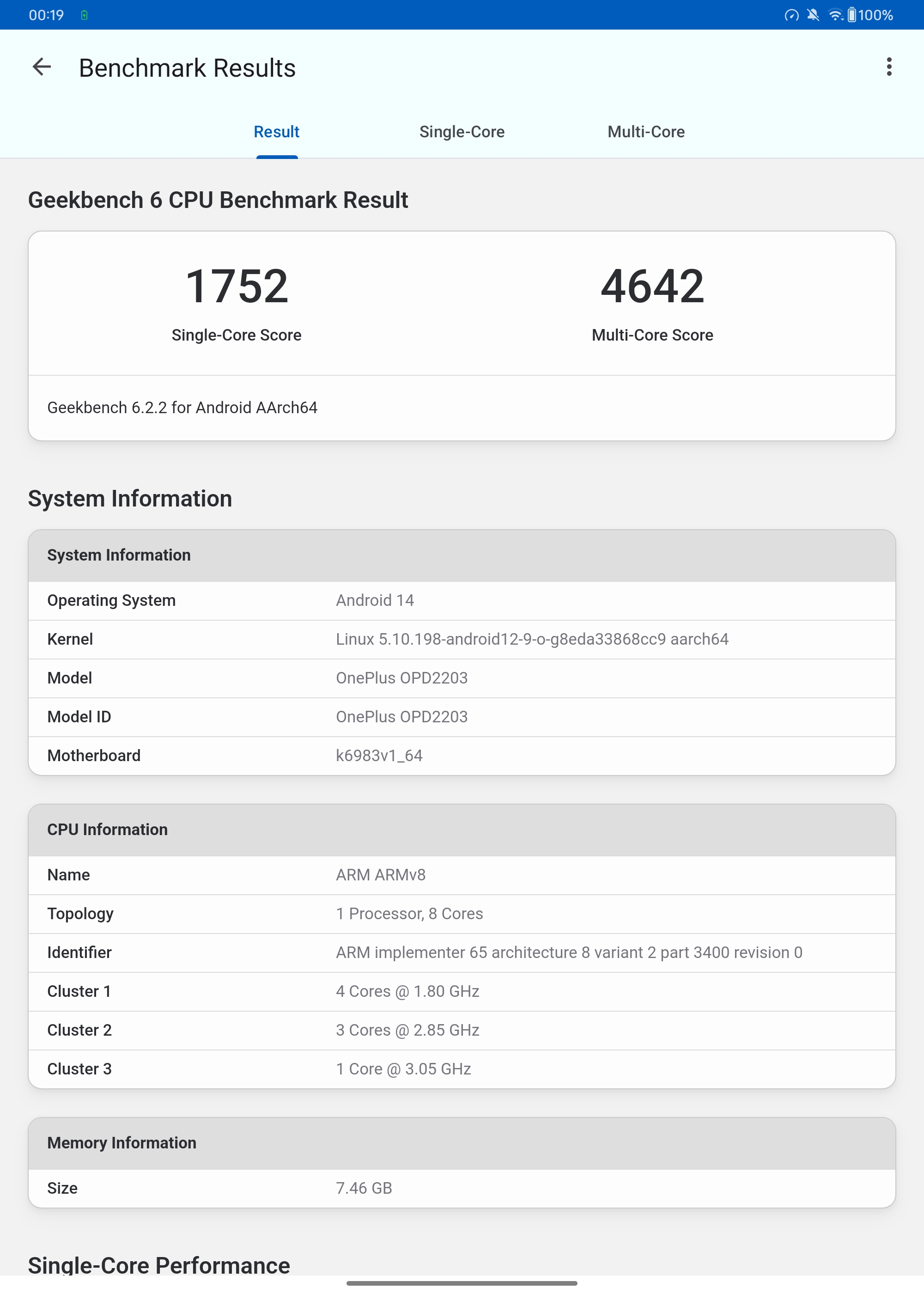Switch to the Result tab
This screenshot has width=924, height=1294.
[277, 131]
